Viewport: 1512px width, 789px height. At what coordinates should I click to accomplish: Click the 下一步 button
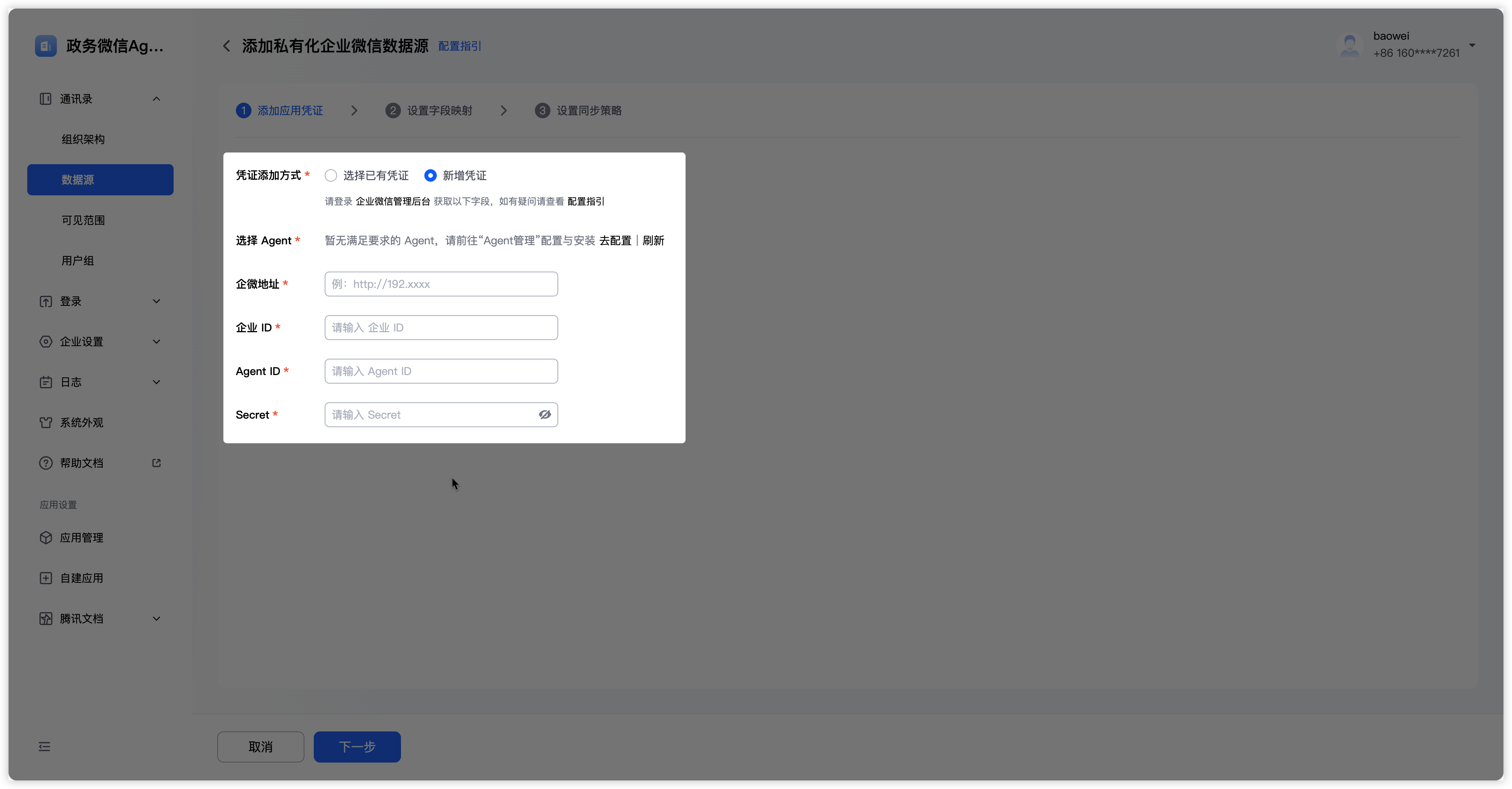[x=357, y=747]
